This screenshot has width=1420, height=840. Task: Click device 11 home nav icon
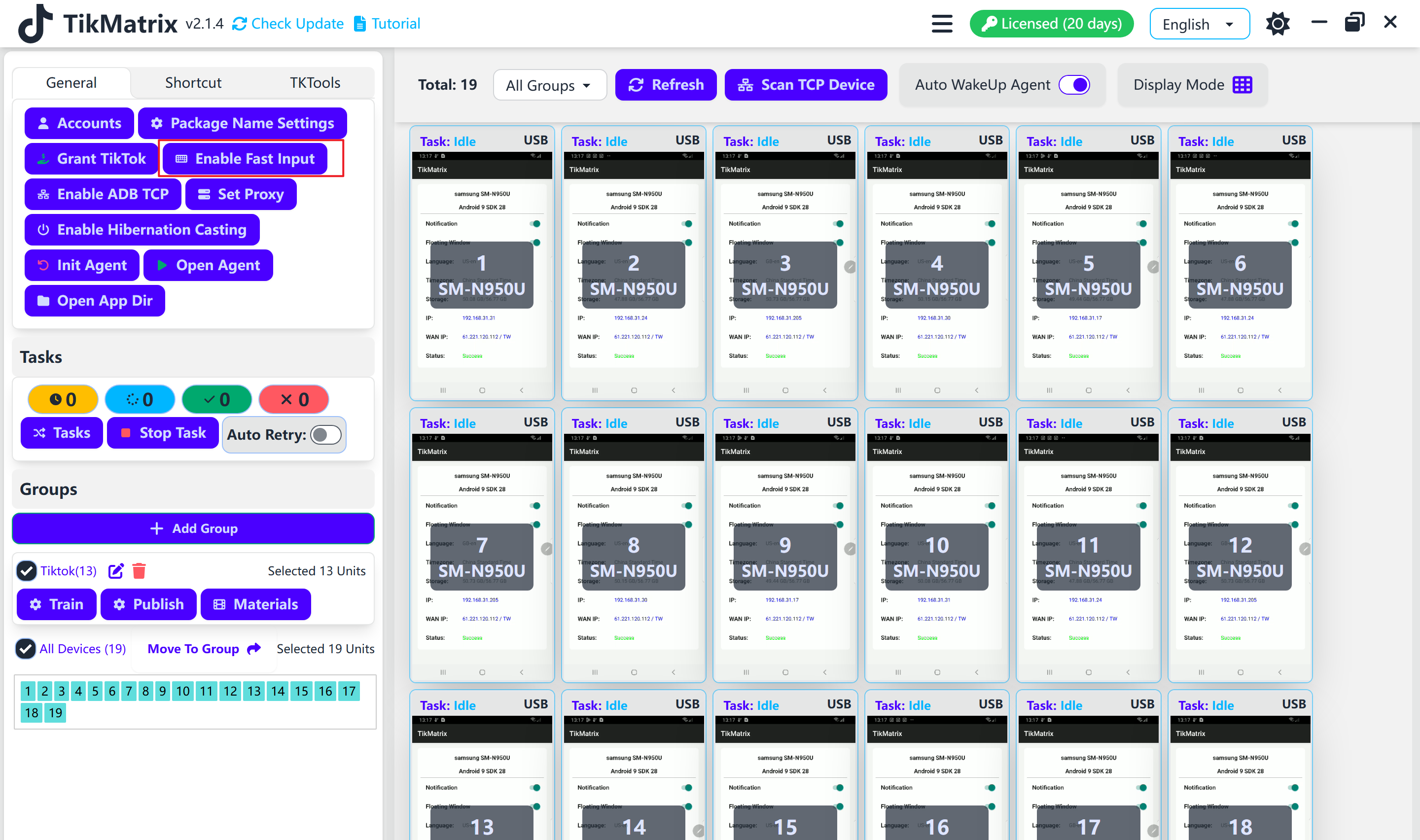[1088, 672]
